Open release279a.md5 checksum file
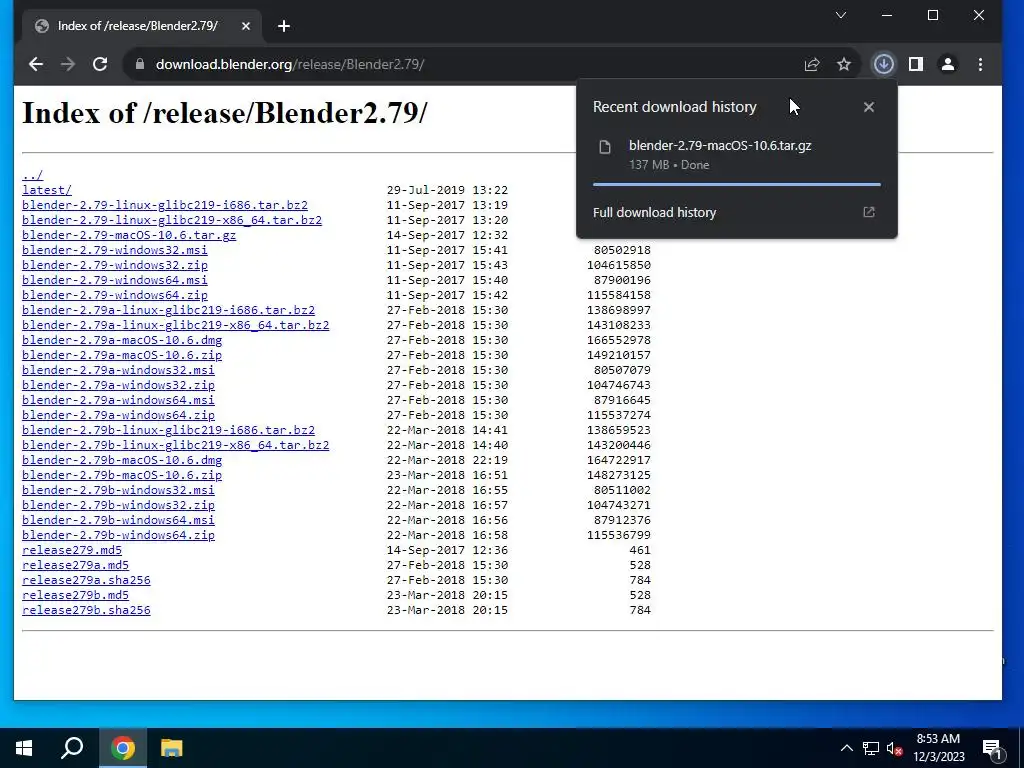Screen dimensions: 1024x768 tap(75, 566)
